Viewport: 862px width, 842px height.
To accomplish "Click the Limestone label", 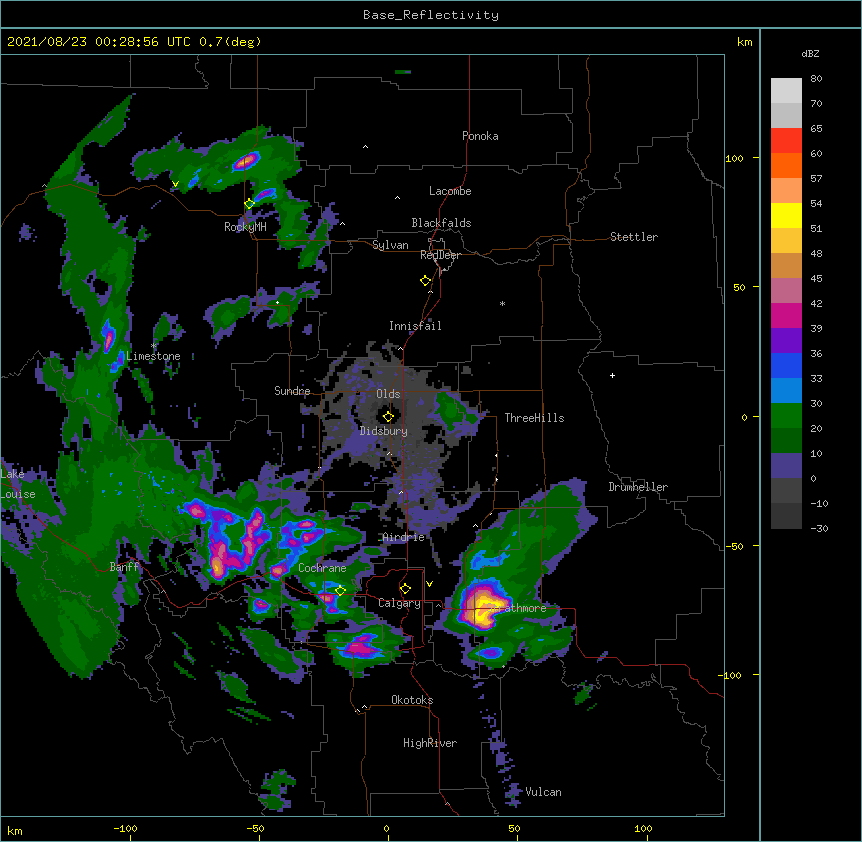I will [153, 356].
